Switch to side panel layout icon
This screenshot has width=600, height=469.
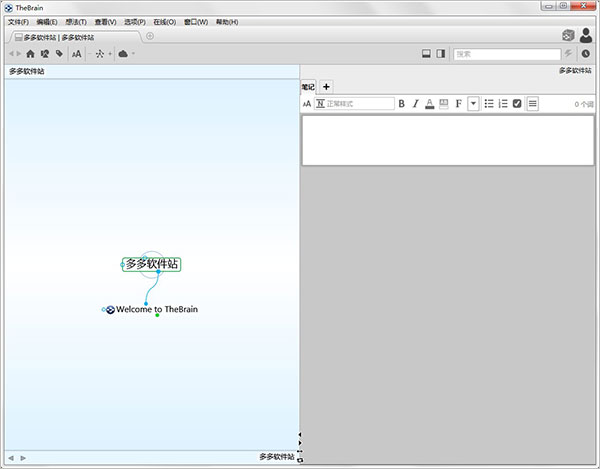[x=441, y=54]
